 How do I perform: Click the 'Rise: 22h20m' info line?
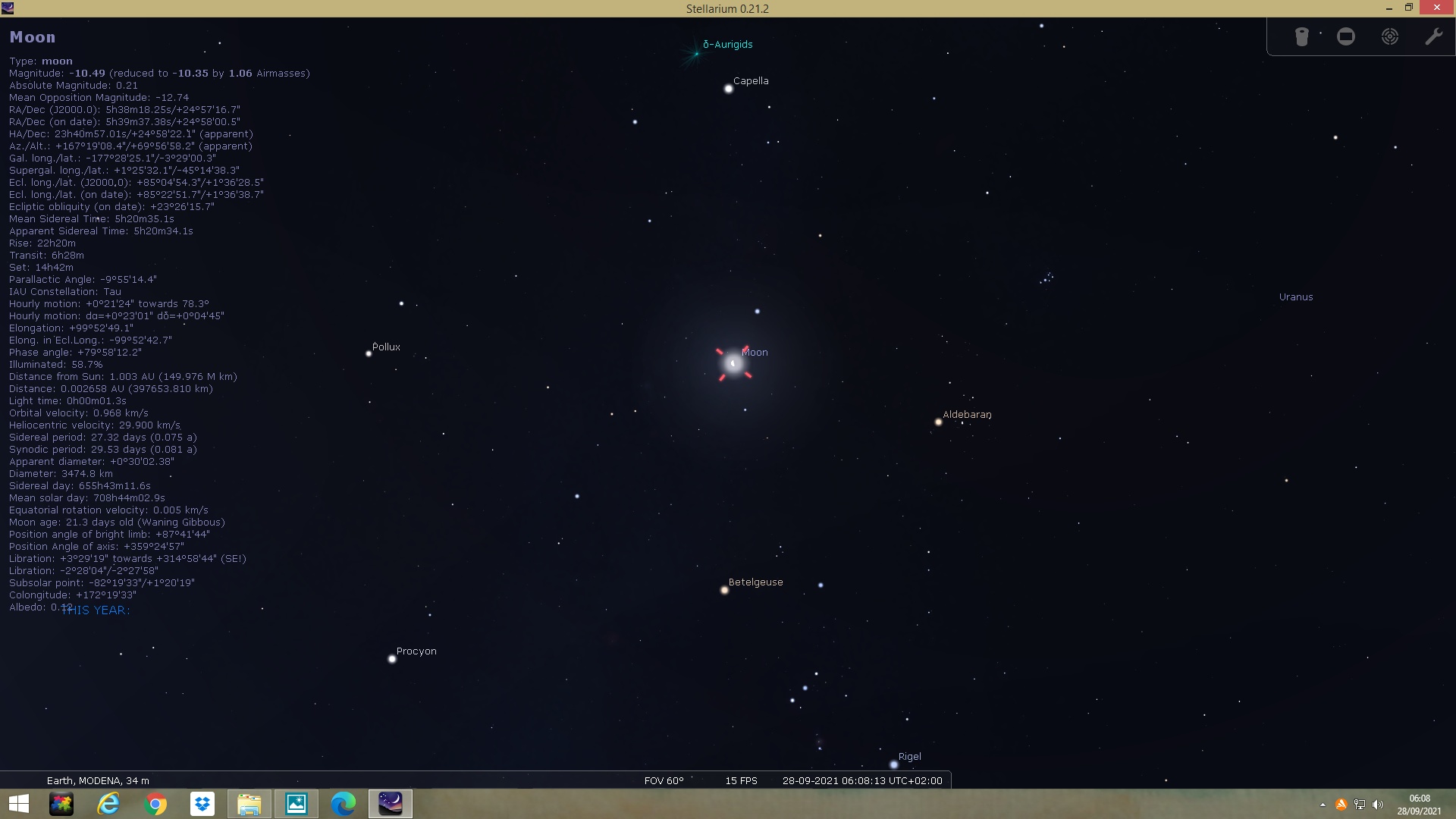point(42,243)
